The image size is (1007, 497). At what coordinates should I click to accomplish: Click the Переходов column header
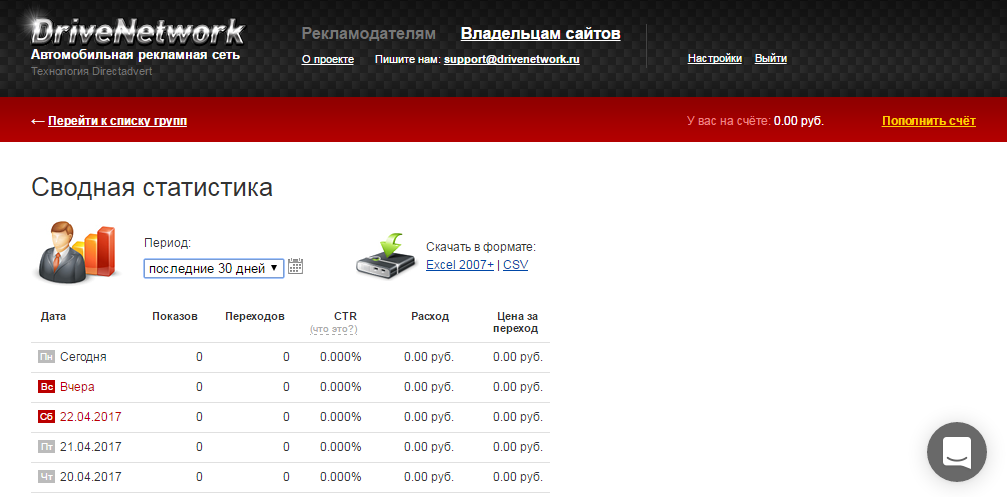[x=255, y=317]
